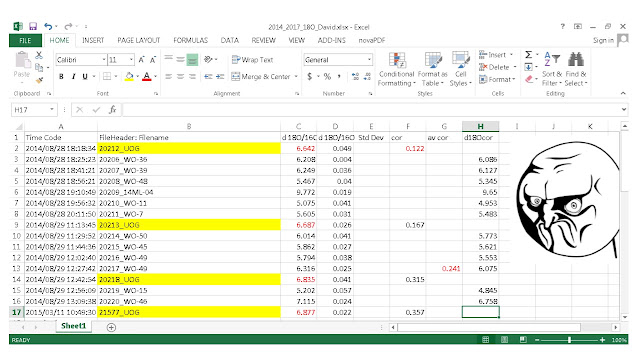Adjust the zoom slider in status bar

click(569, 340)
